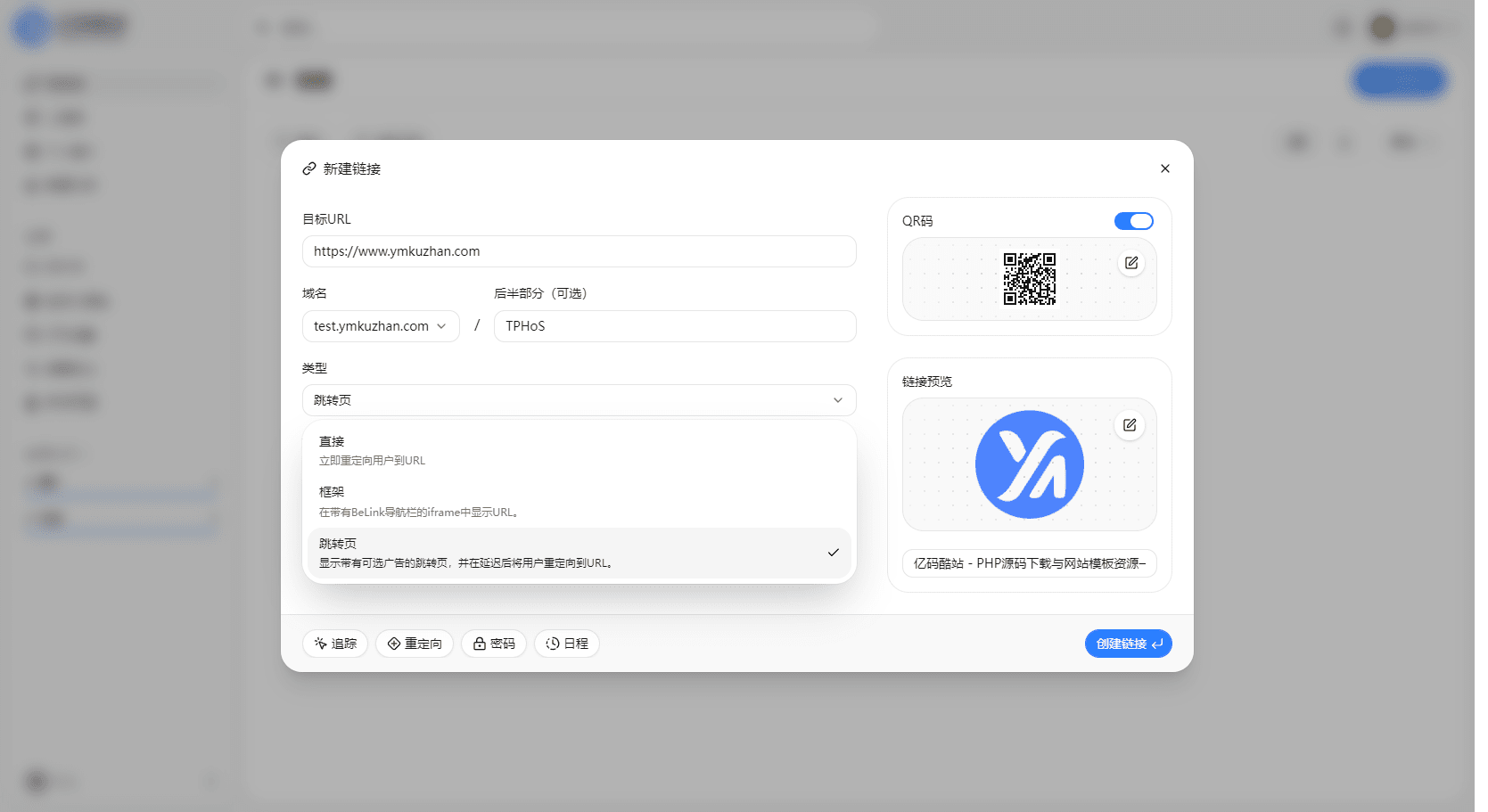The width and height of the screenshot is (1488, 812).
Task: Toggle the QR码 switch off
Action: [1133, 221]
